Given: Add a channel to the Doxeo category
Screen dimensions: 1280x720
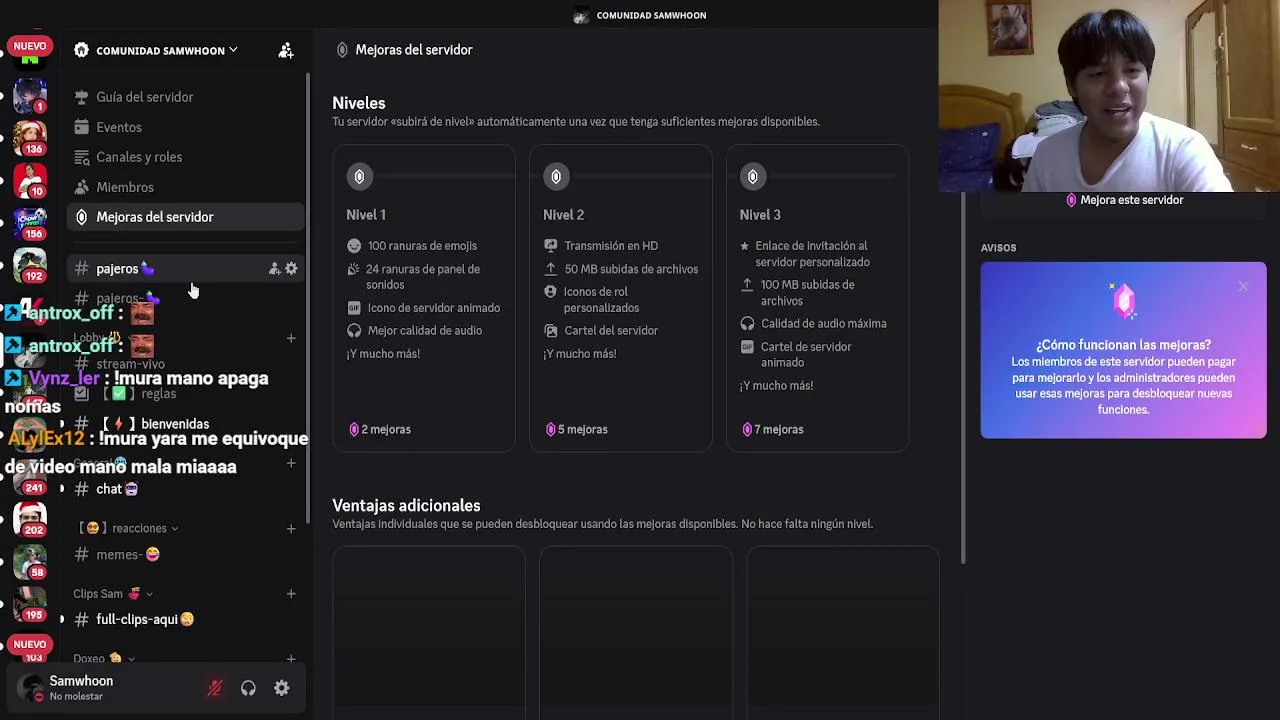Looking at the screenshot, I should click(291, 658).
